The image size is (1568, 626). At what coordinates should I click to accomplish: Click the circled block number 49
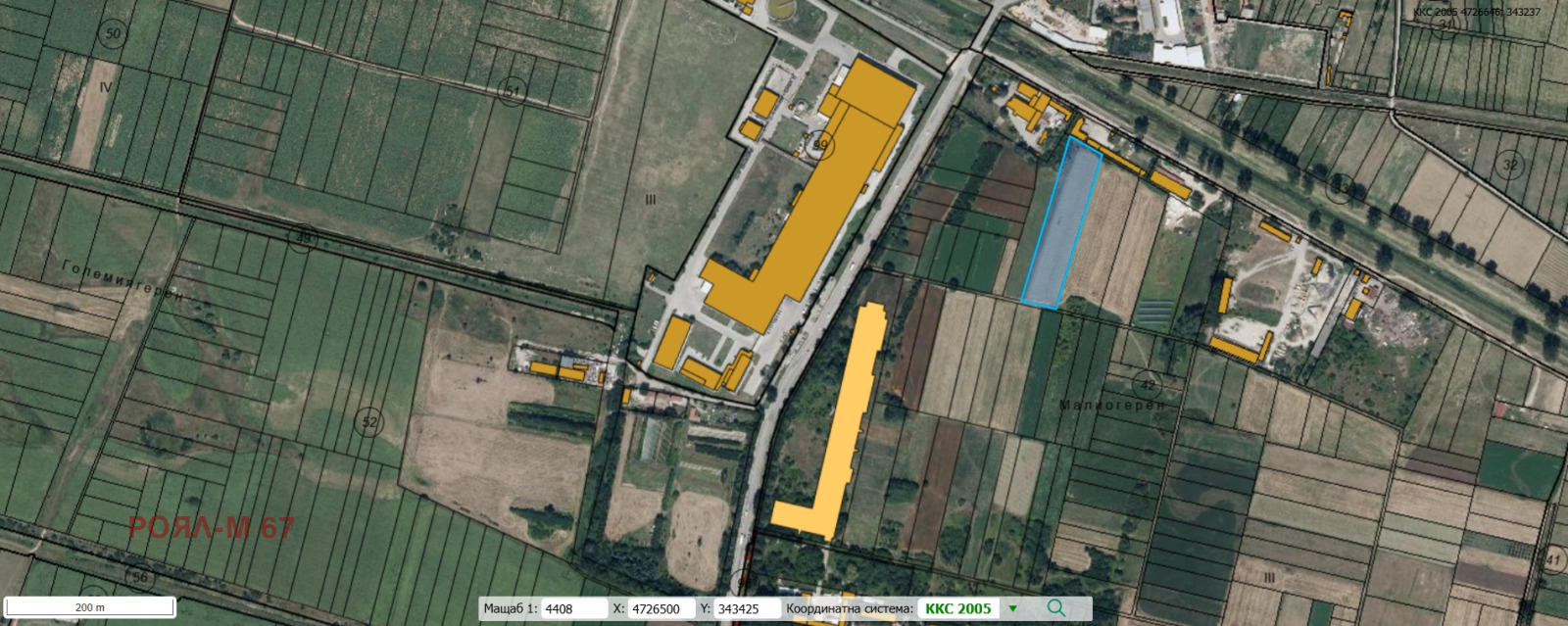302,237
